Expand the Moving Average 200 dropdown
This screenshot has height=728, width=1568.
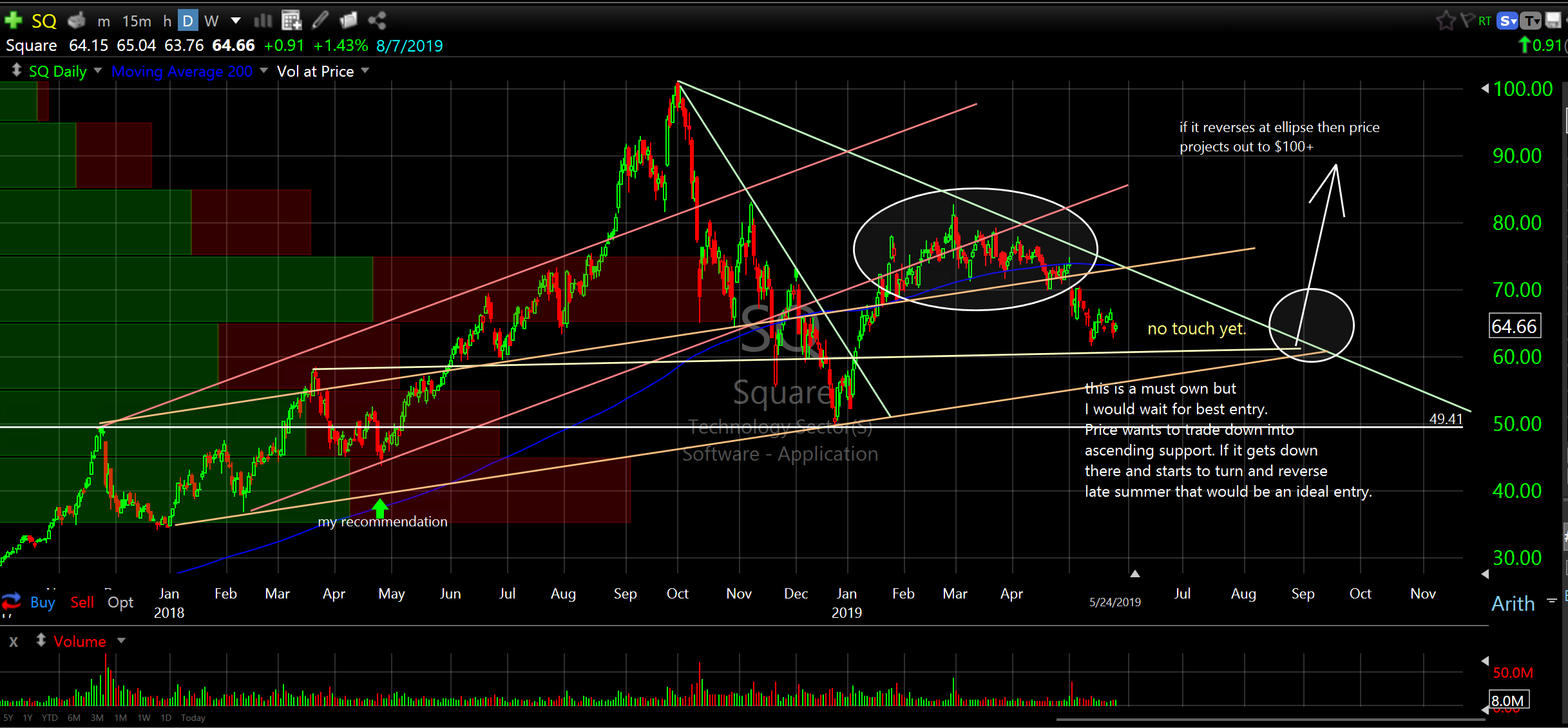click(263, 70)
